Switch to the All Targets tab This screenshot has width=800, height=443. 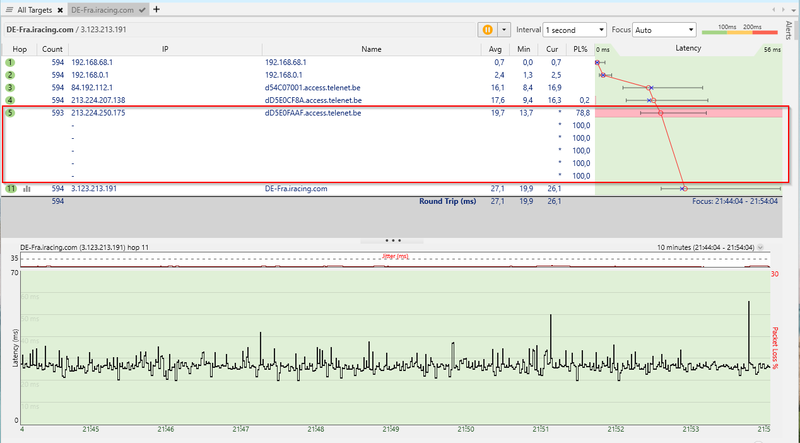pos(37,8)
